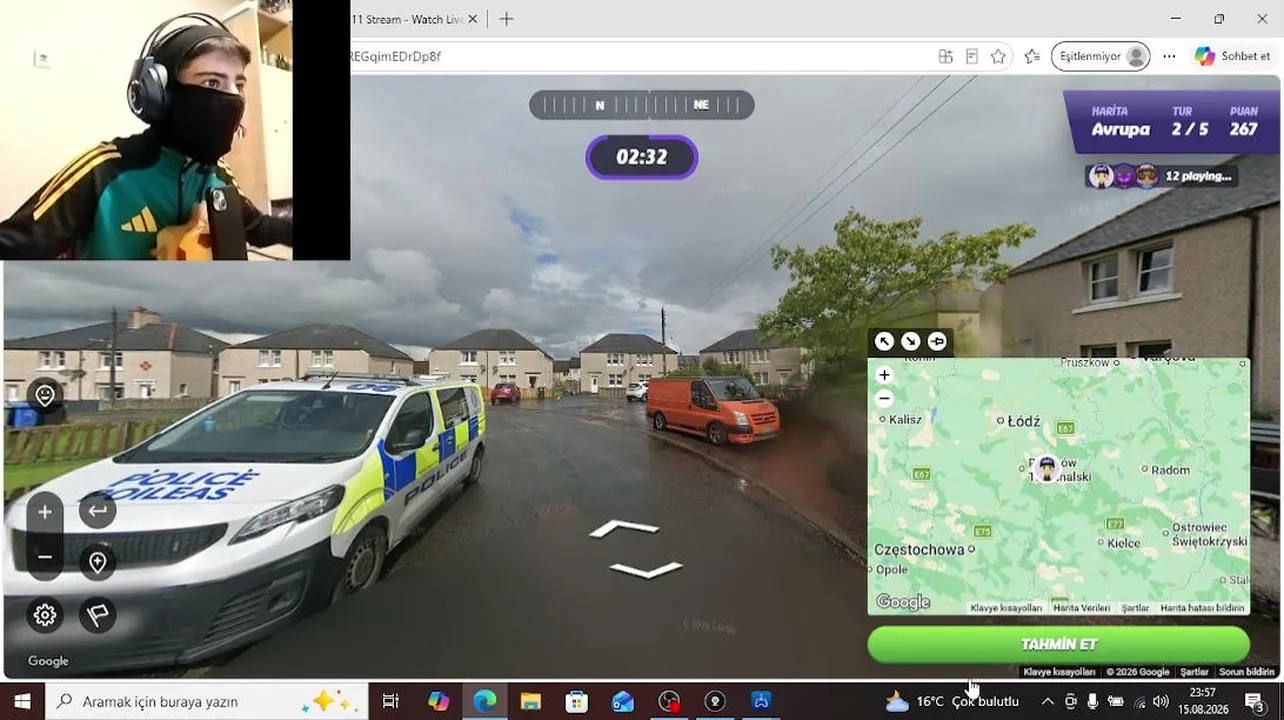Open the volume control in system tray
This screenshot has height=720, width=1284.
pos(1161,701)
